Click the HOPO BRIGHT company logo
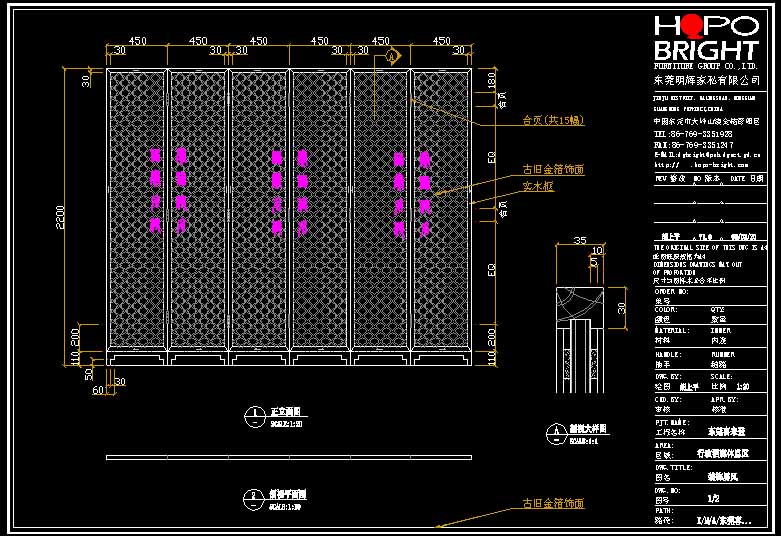 point(706,38)
